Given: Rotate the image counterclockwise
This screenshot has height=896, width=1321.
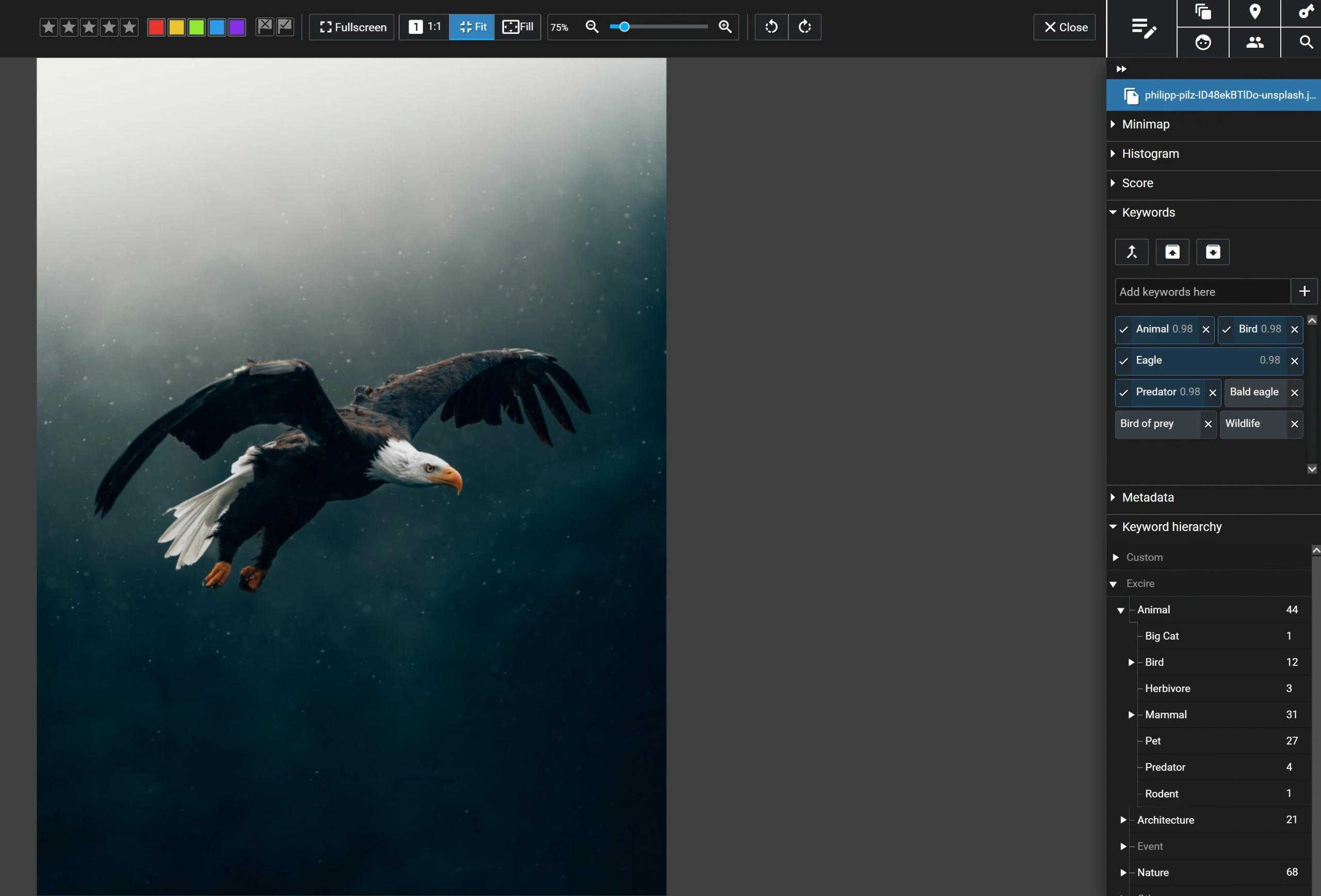Looking at the screenshot, I should 771,27.
